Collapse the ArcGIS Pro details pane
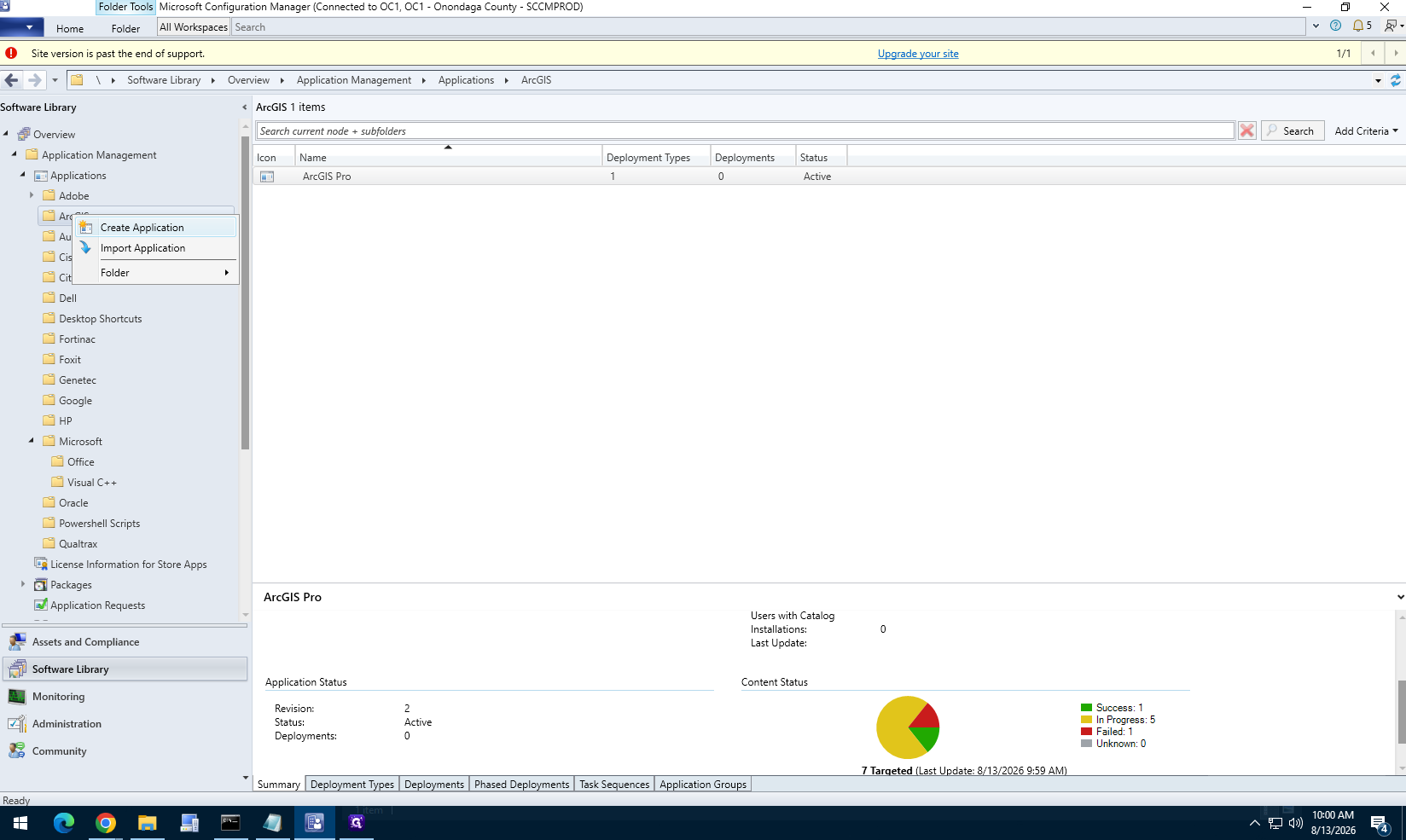The image size is (1406, 840). point(1400,597)
